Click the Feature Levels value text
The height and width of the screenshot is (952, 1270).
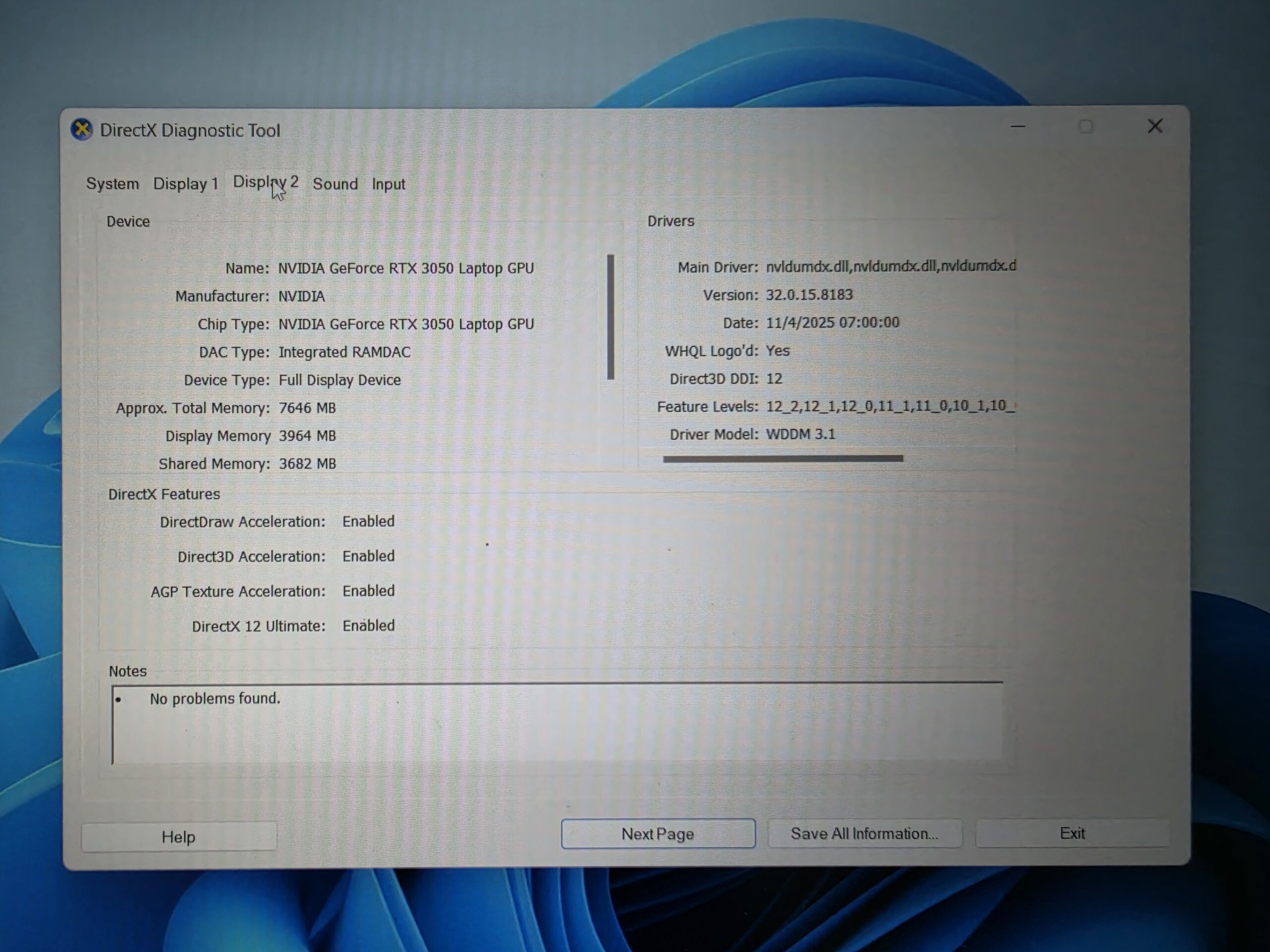(x=890, y=406)
